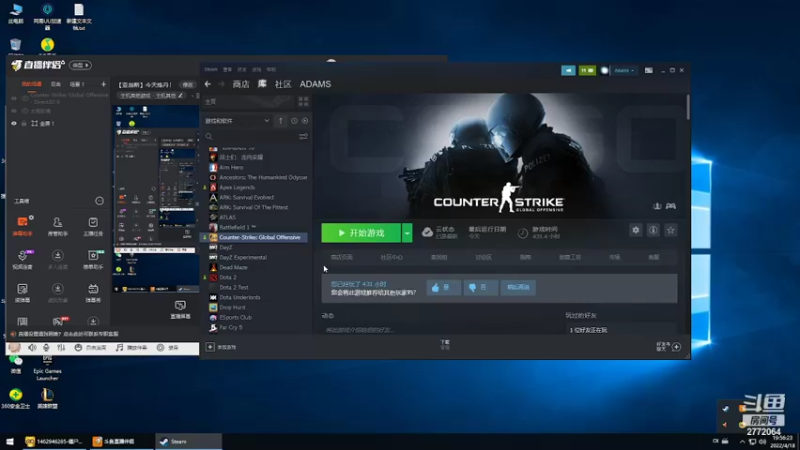Open 库 library tab in Steam

point(262,84)
